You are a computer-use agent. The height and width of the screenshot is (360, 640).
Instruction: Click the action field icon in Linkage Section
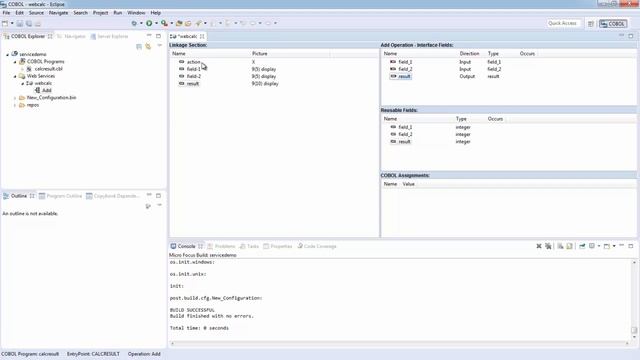point(182,62)
